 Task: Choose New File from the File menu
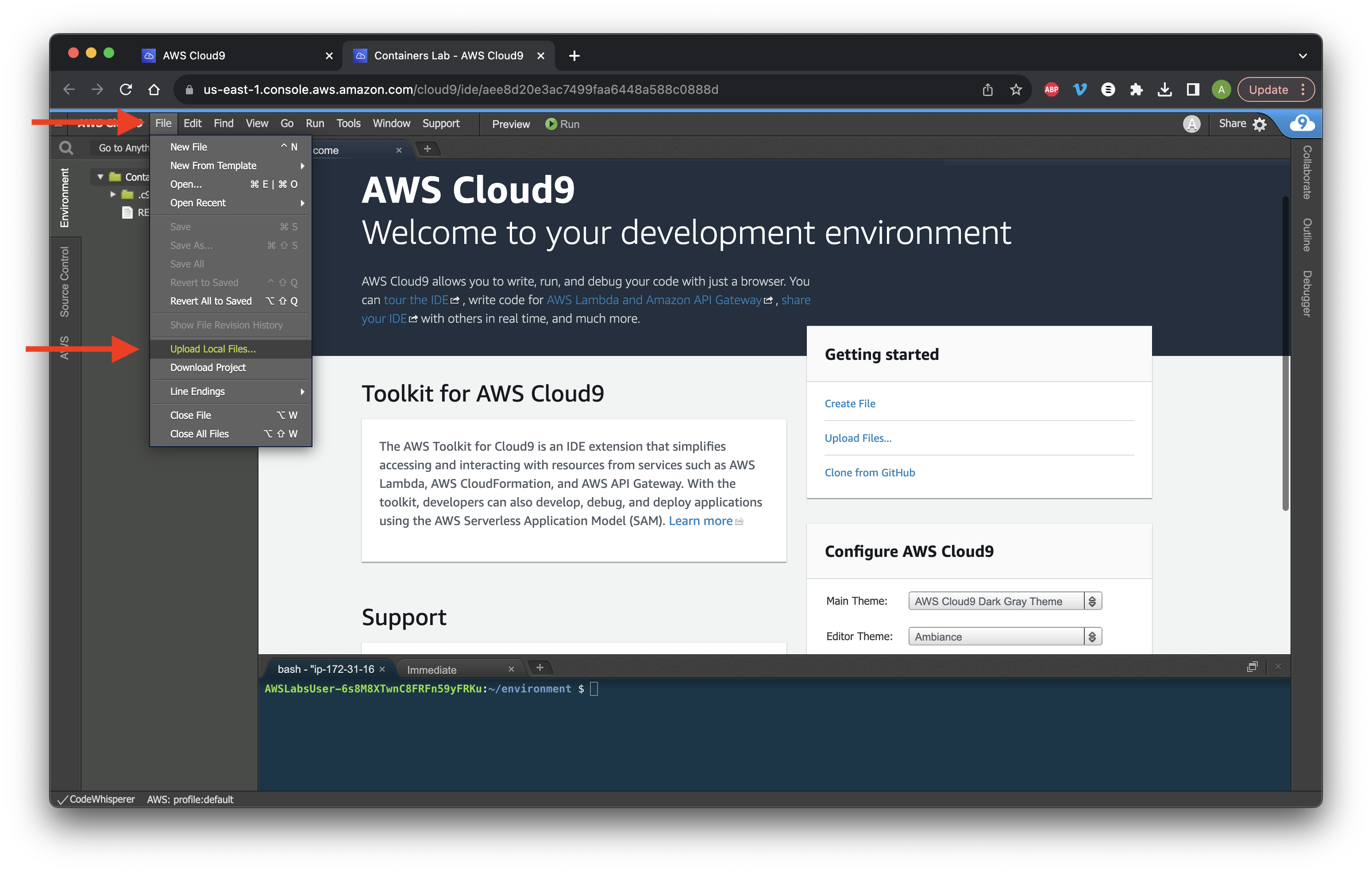(231, 147)
